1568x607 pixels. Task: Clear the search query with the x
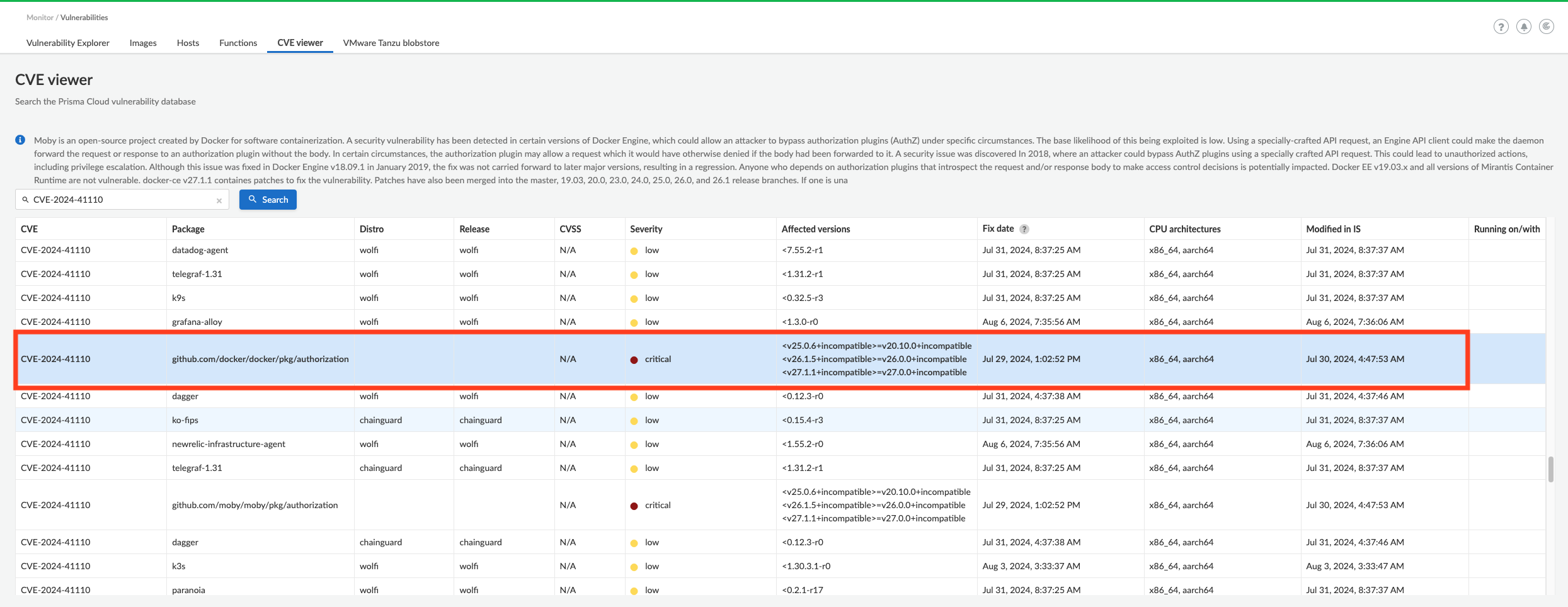coord(219,200)
